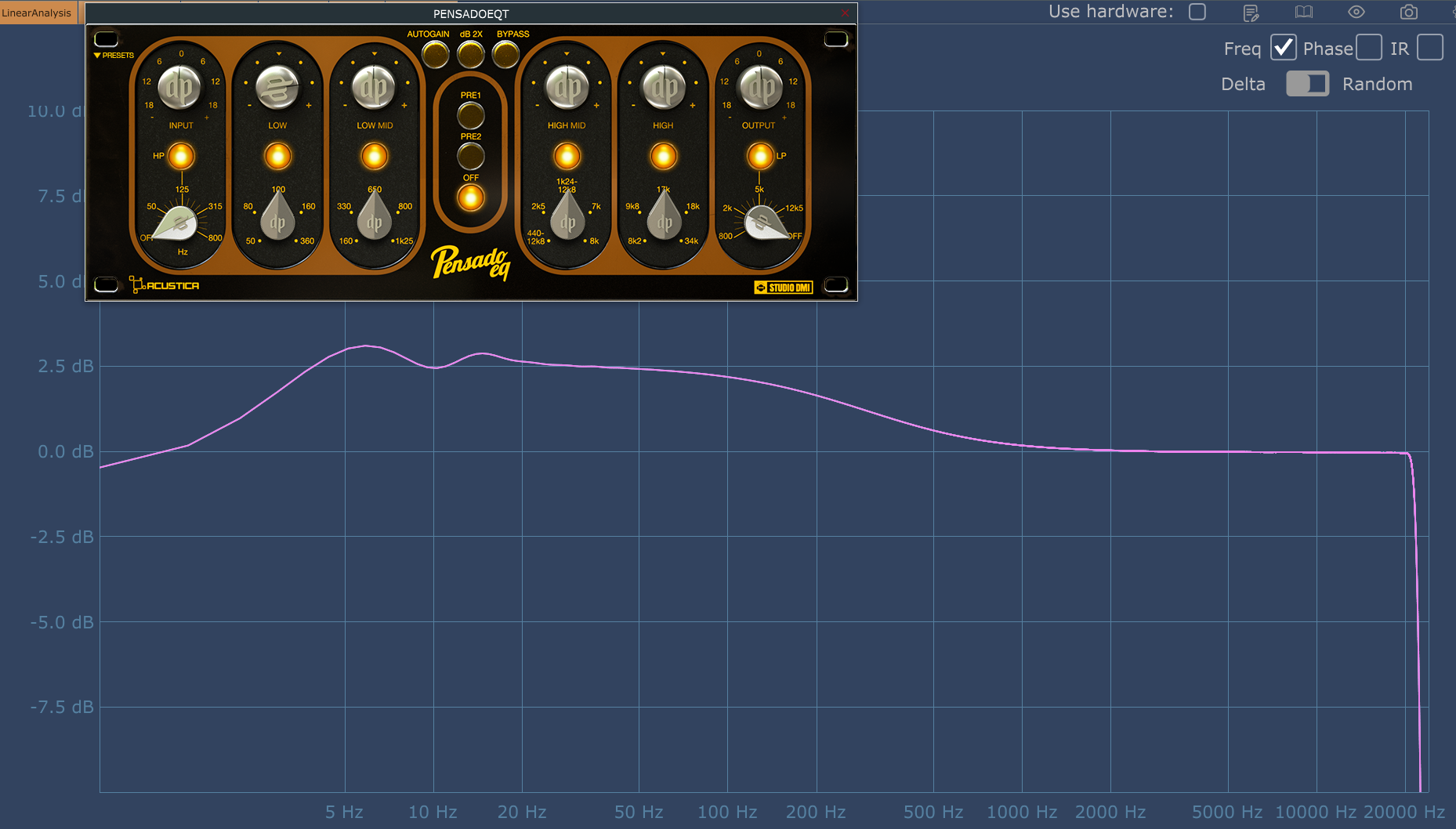1456x829 pixels.
Task: Toggle the HIGH band lamp button
Action: (663, 157)
